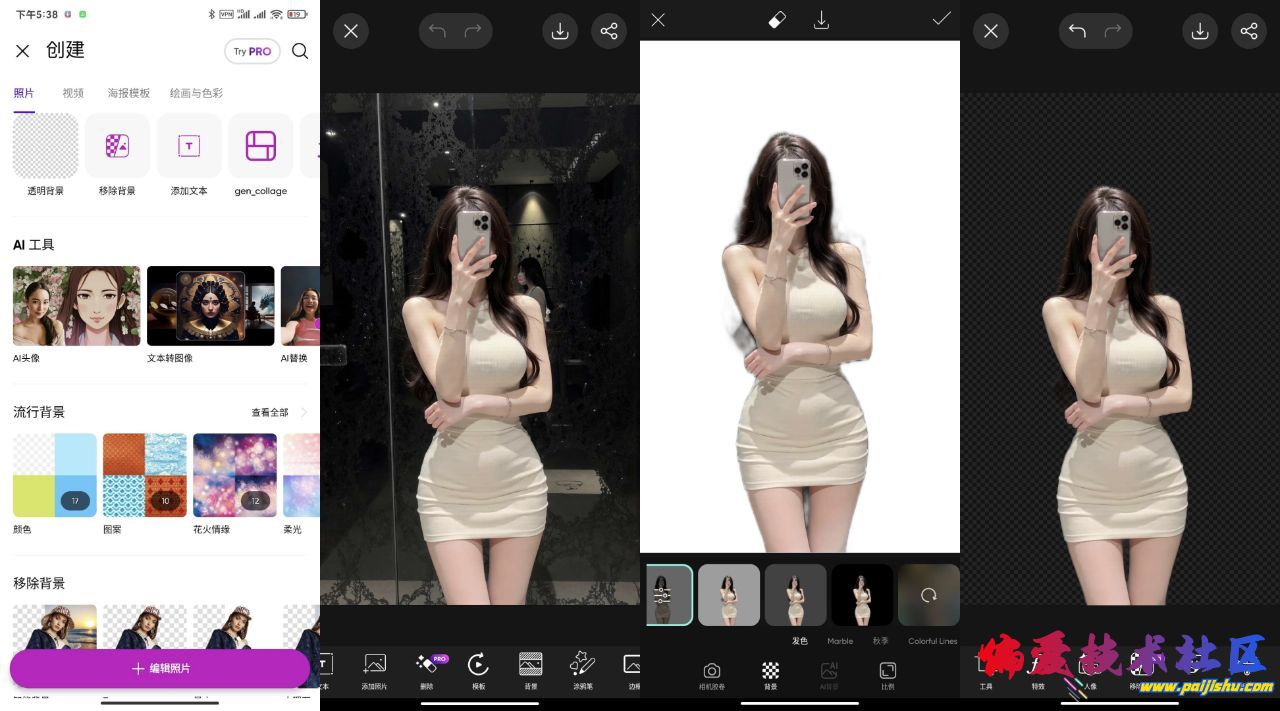Open 相机胶卷 camera roll
Viewport: 1280px width, 711px height.
(711, 671)
